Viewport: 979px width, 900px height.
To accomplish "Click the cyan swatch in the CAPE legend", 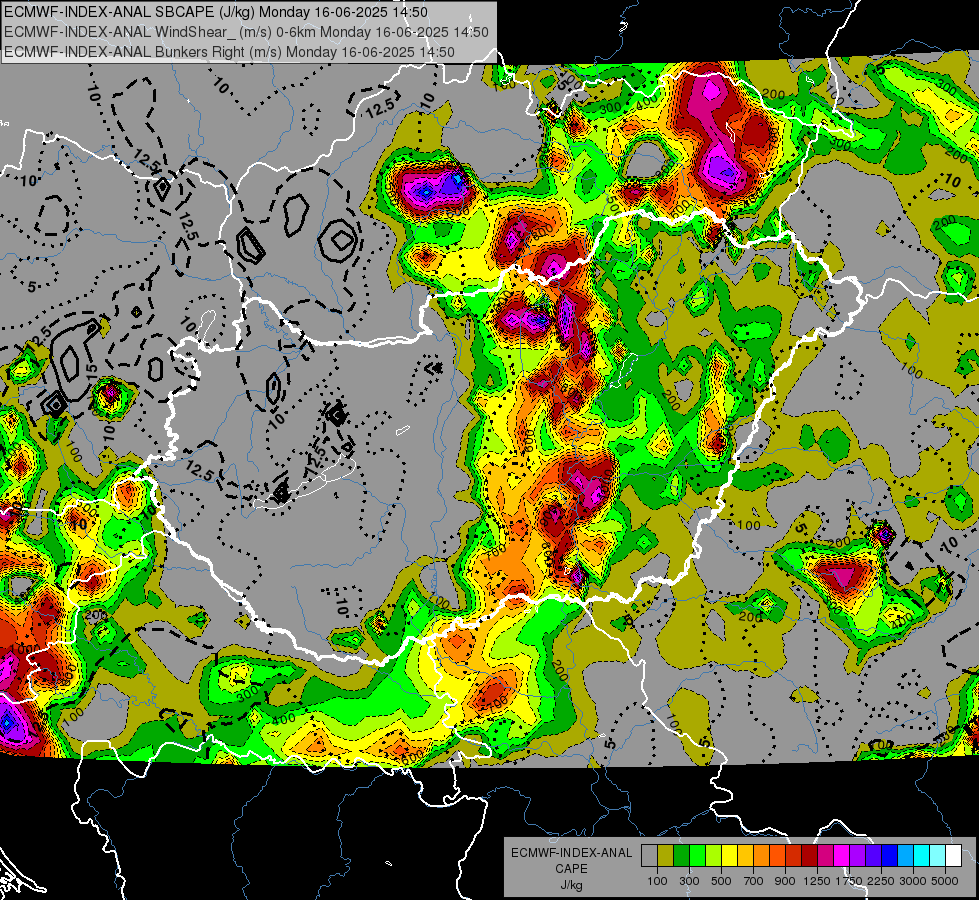I will [922, 856].
